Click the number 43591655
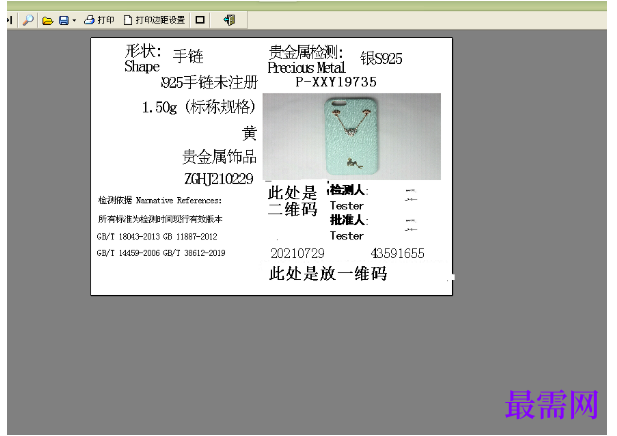 [x=397, y=253]
